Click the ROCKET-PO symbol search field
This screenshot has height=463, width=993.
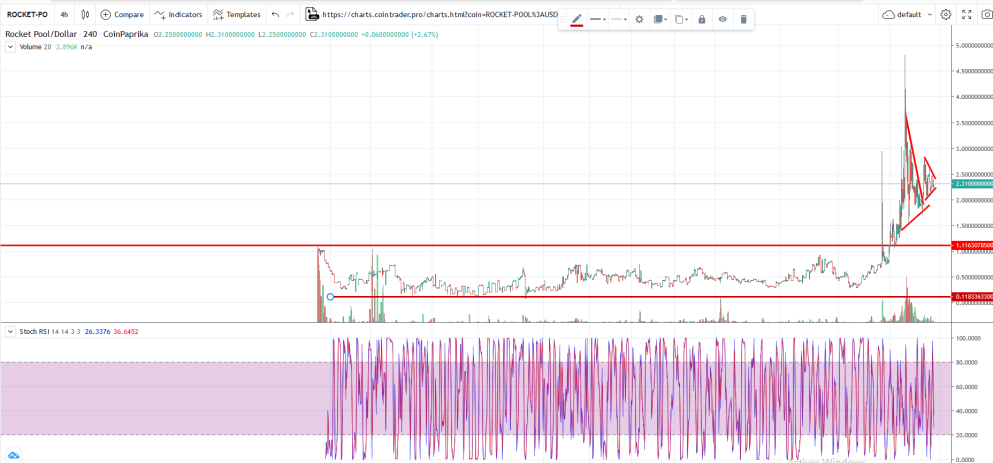(27, 15)
